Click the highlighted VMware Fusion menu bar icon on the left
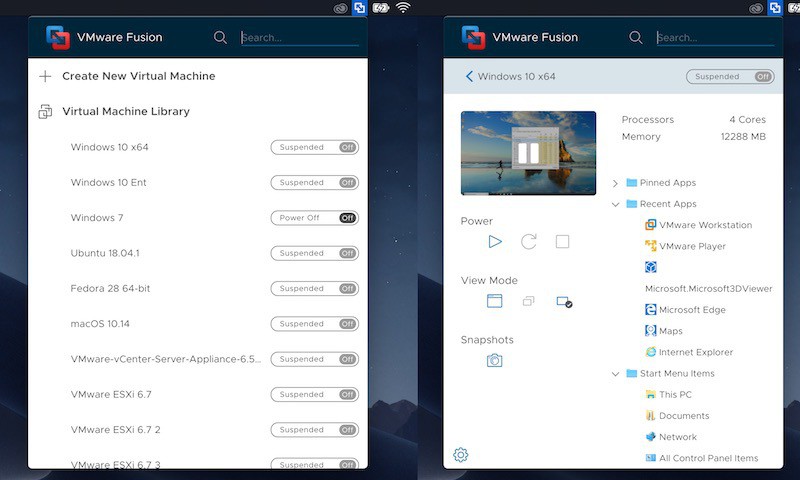 click(x=360, y=8)
